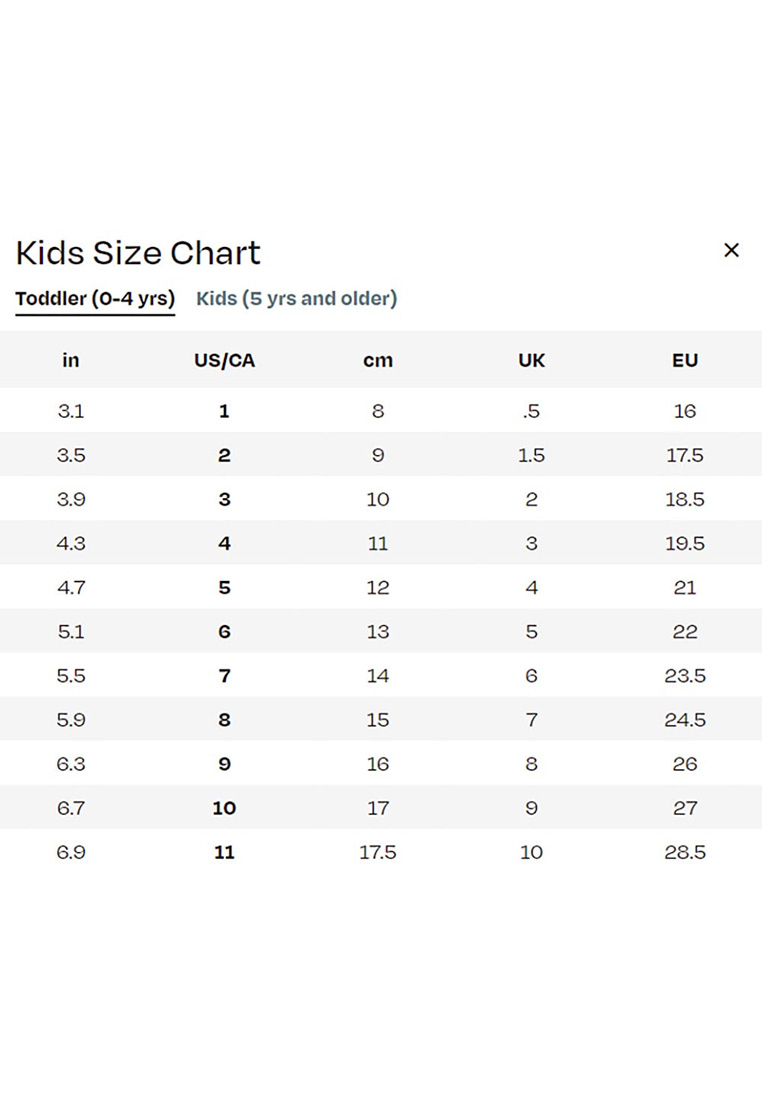Viewport: 762px width, 1100px height.
Task: Click the 4.3 inch cell
Action: (x=70, y=543)
